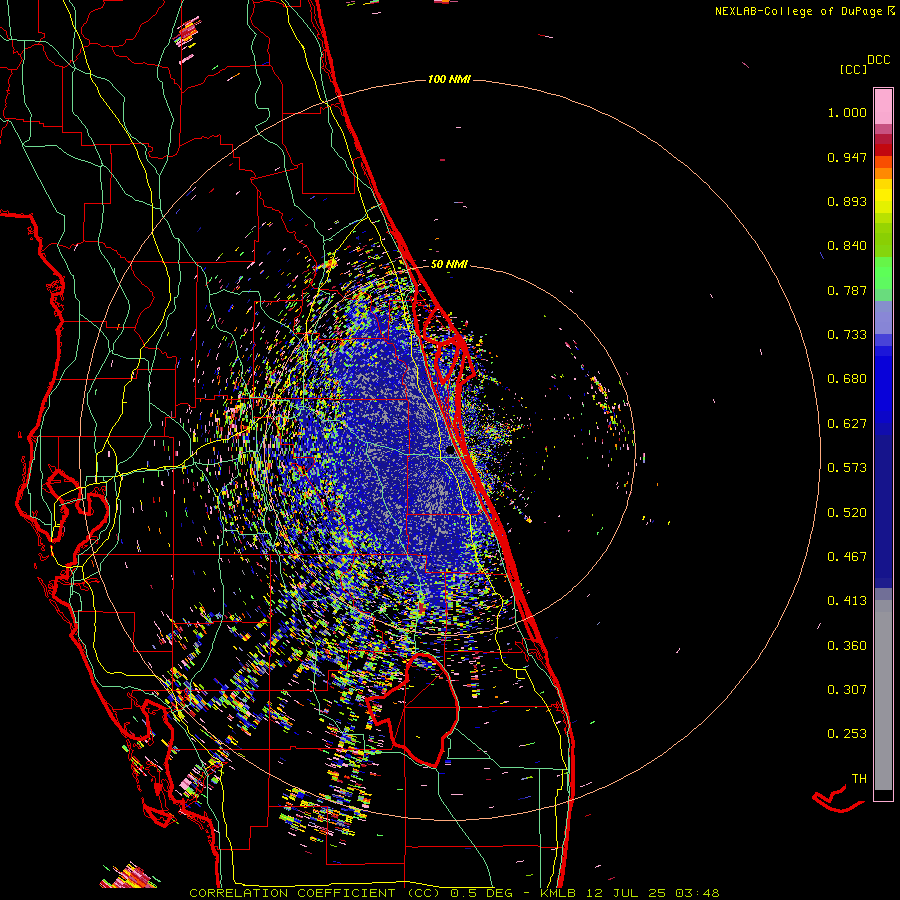Screen dimensions: 900x900
Task: Click the 0.413 scale value
Action: click(x=847, y=601)
